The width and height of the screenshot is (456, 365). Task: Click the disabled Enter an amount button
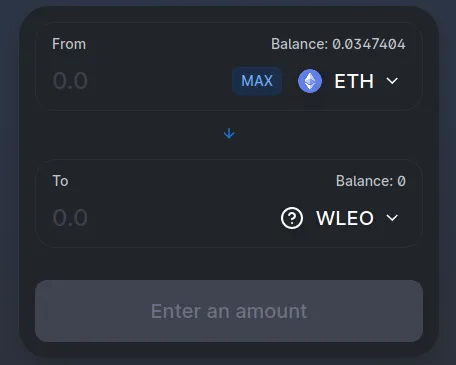tap(229, 311)
